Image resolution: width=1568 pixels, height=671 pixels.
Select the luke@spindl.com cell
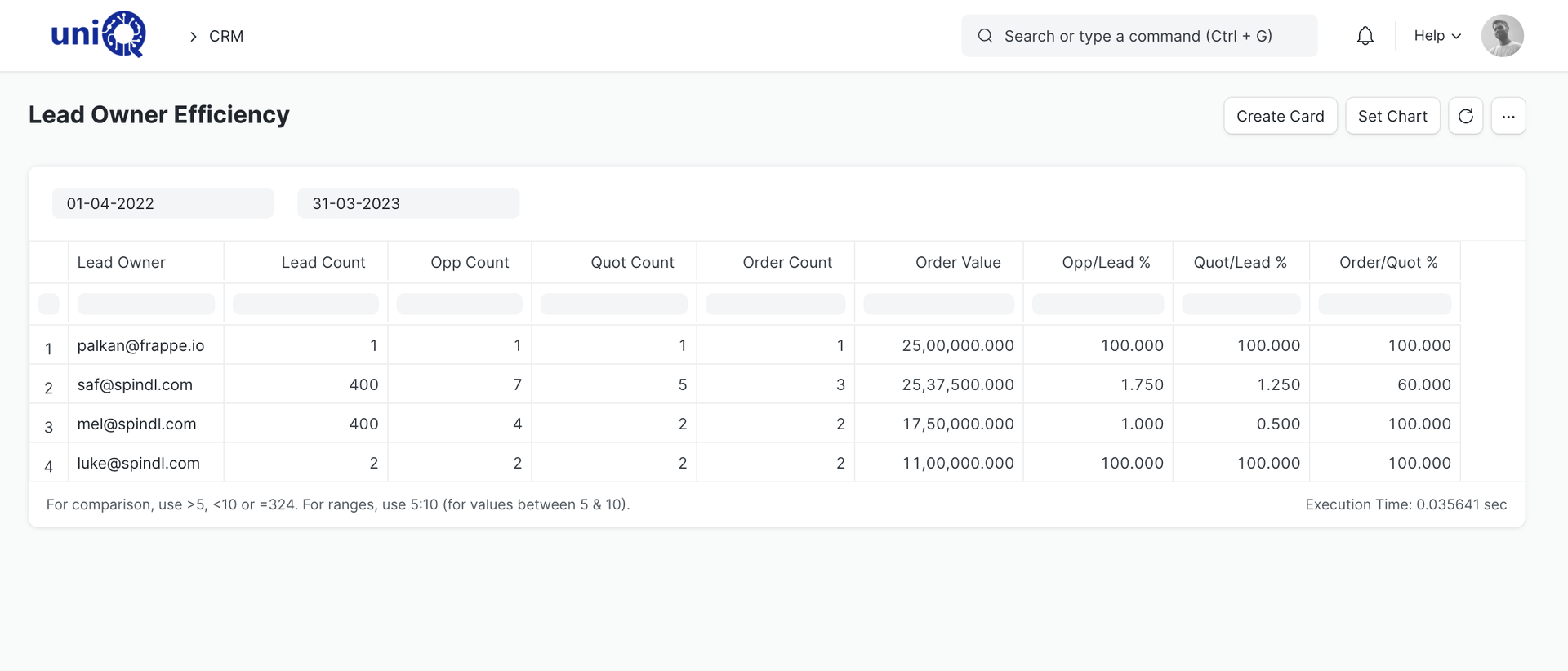point(146,463)
